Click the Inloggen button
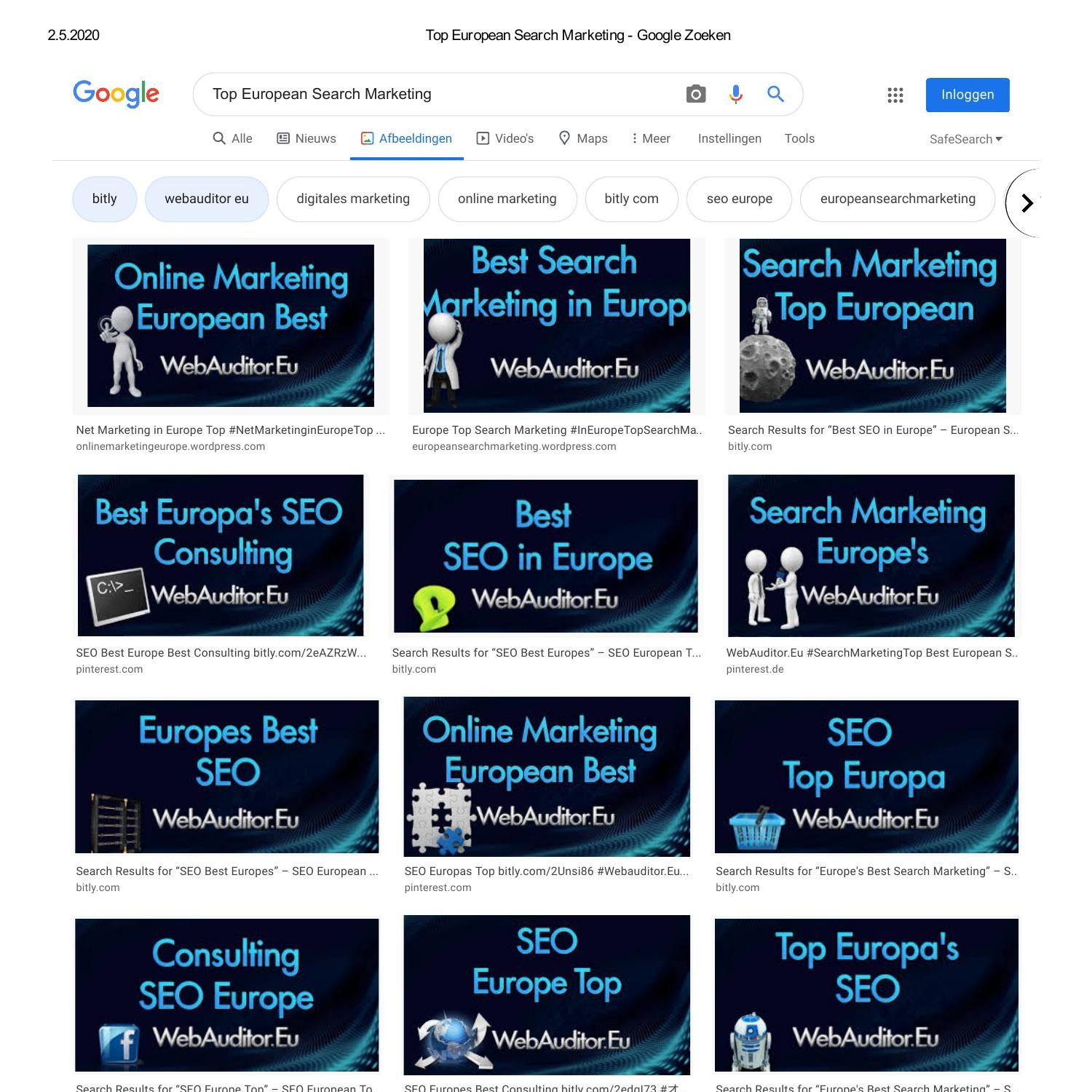 [967, 95]
